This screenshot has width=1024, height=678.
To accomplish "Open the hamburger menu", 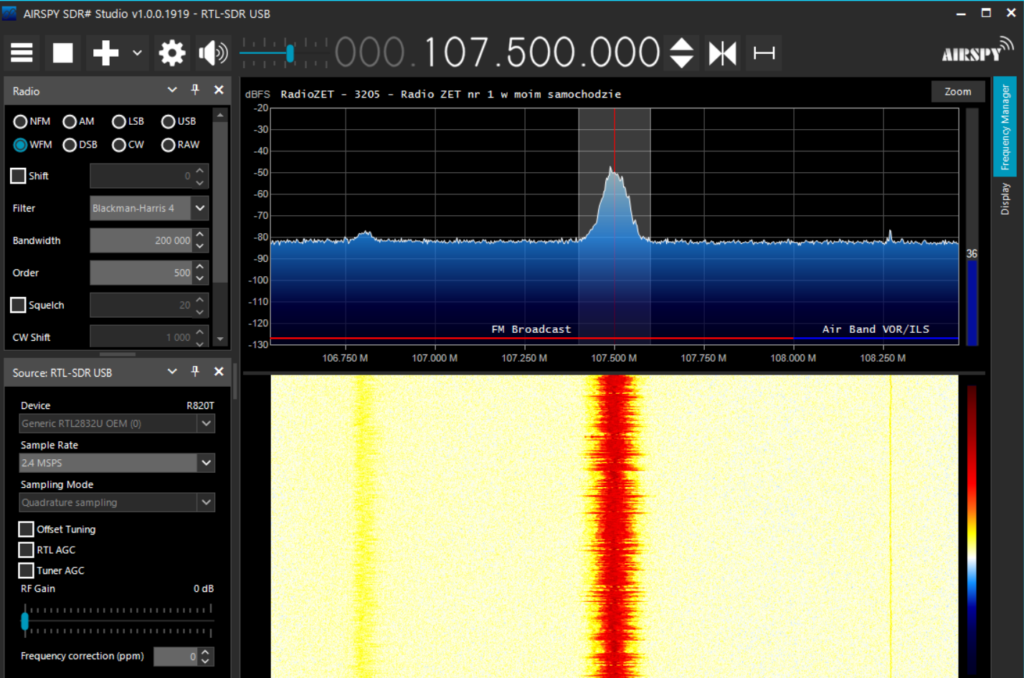I will 21,52.
